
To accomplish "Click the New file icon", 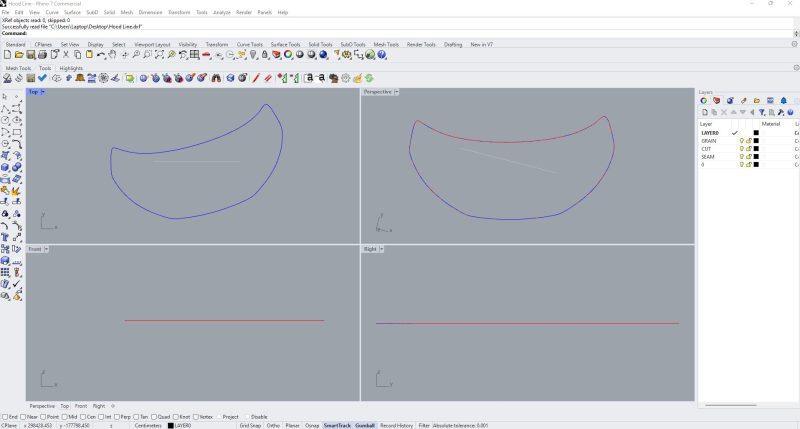I will click(x=7, y=55).
